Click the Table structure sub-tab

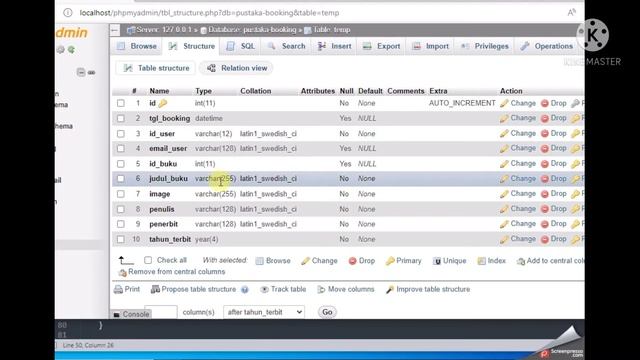[x=156, y=68]
